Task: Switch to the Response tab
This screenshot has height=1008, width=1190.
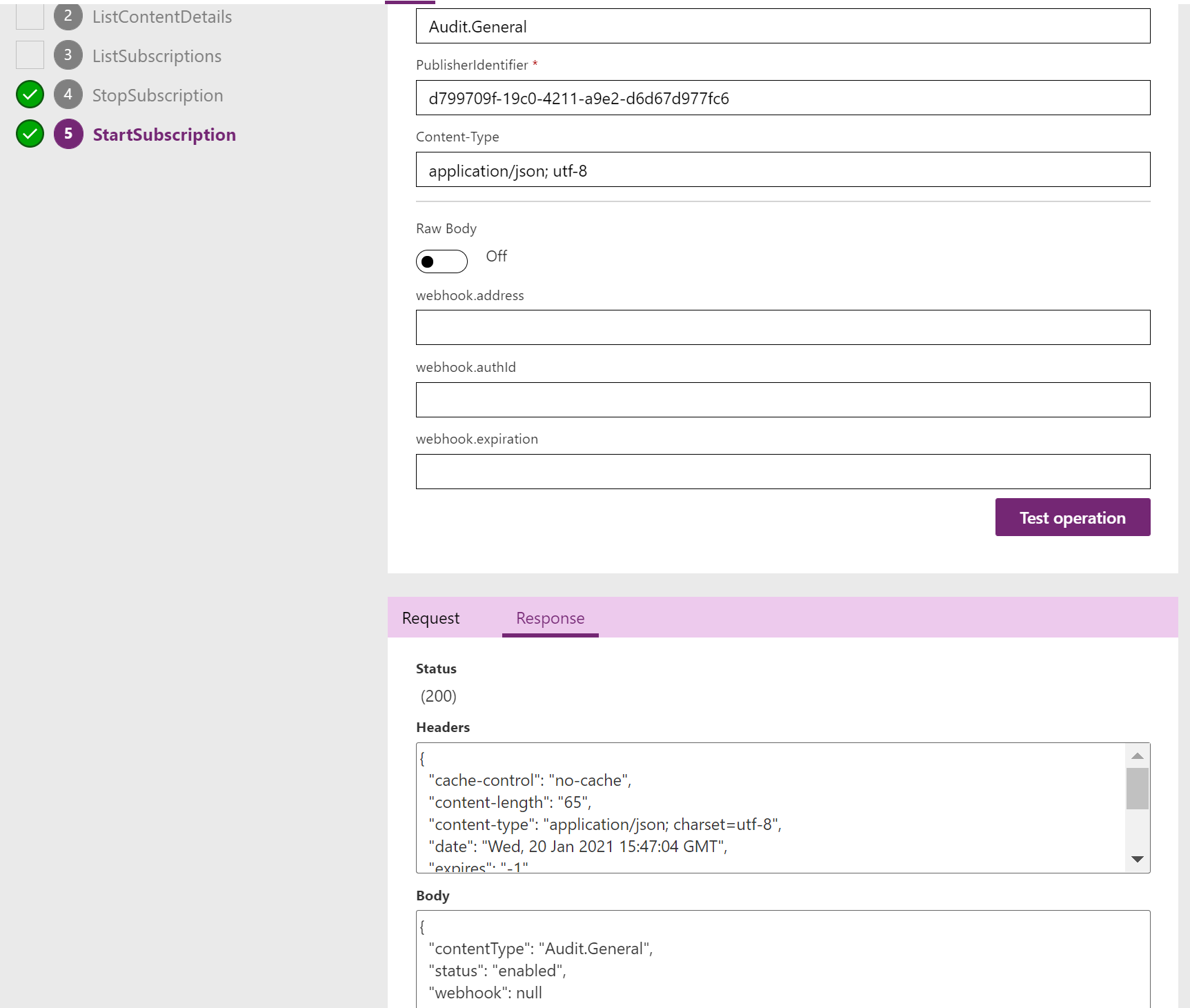Action: pyautogui.click(x=550, y=617)
